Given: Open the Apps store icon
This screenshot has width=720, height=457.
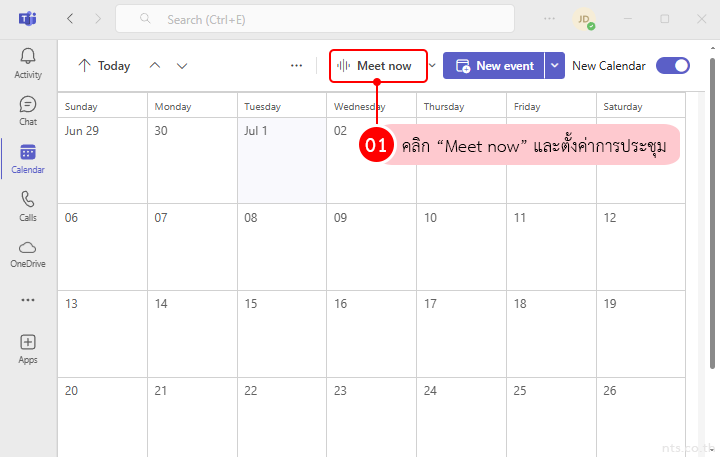Looking at the screenshot, I should point(28,347).
